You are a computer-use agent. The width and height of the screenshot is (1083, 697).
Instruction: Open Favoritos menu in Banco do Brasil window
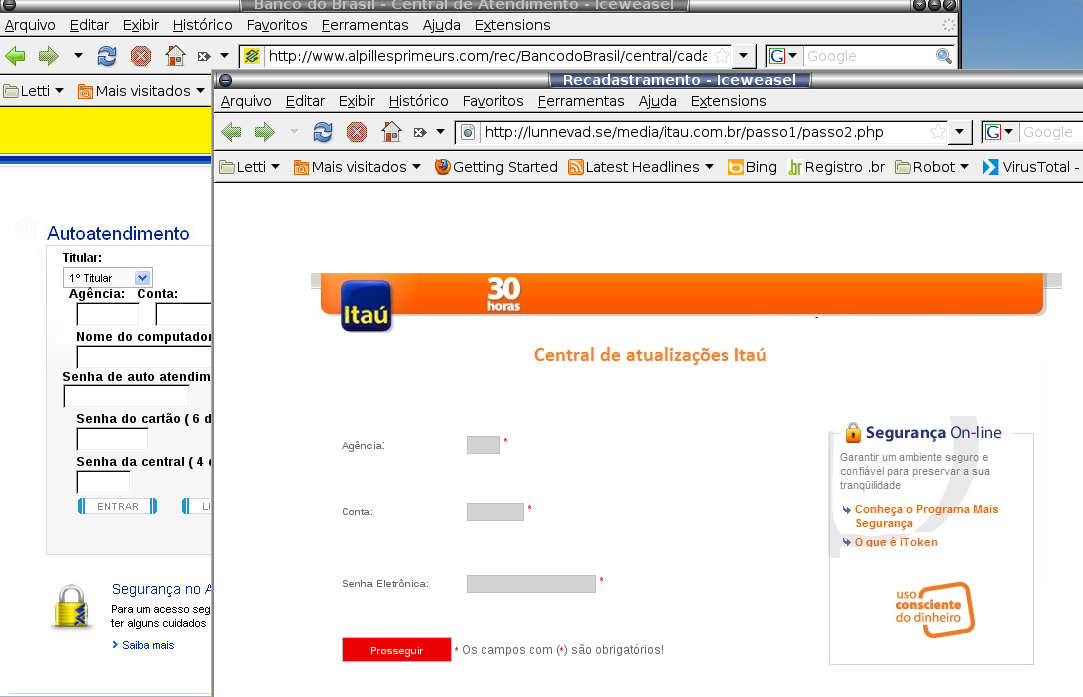[277, 25]
